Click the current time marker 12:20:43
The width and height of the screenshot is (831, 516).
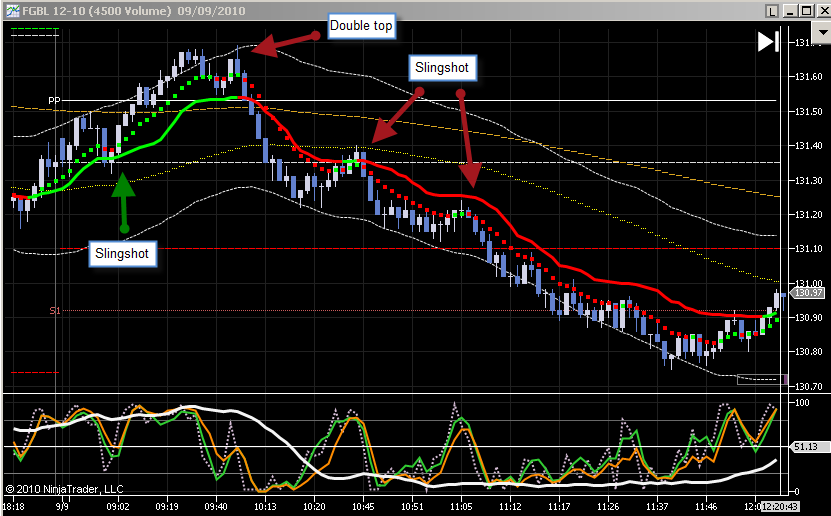click(x=779, y=506)
